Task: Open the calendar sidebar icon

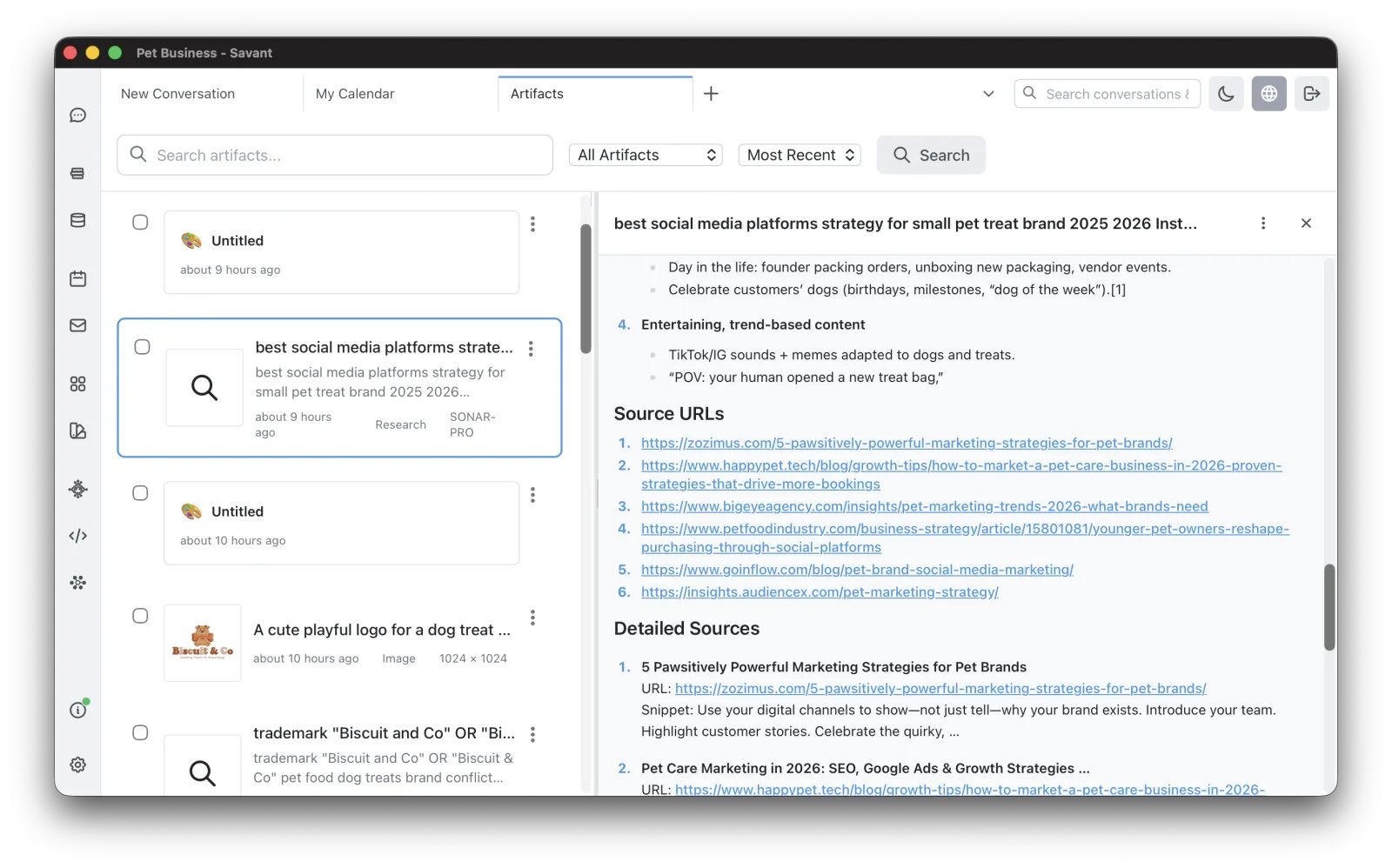Action: pyautogui.click(x=78, y=279)
